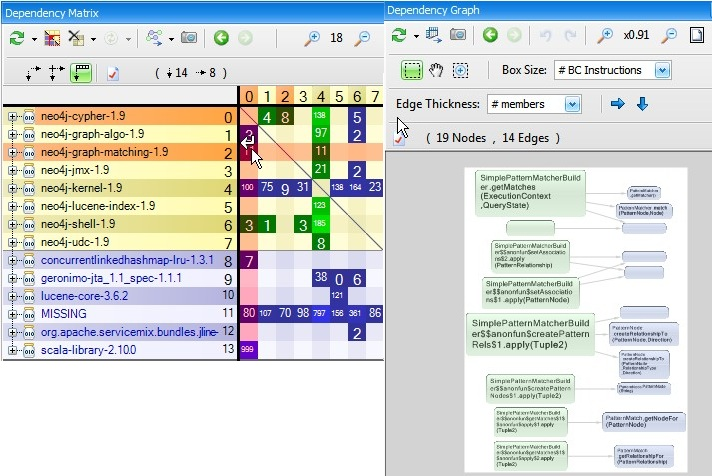Open the Box Size dropdown

663,70
